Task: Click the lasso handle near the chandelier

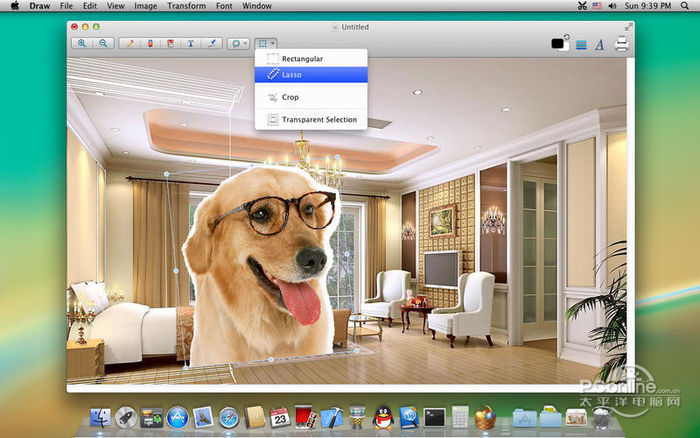Action: click(x=338, y=157)
